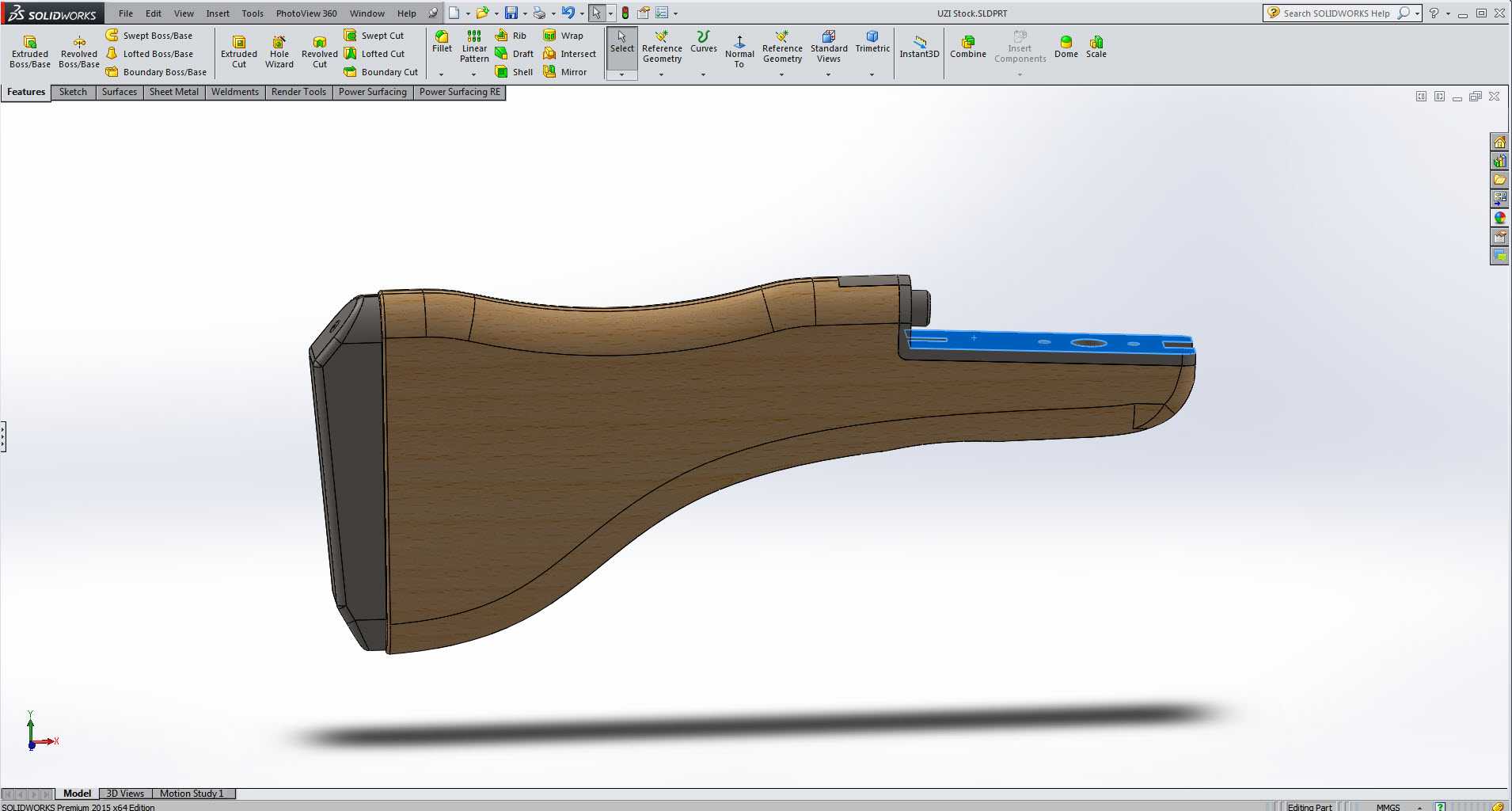Expand the Curves dropdown arrow
The width and height of the screenshot is (1512, 811).
(703, 74)
